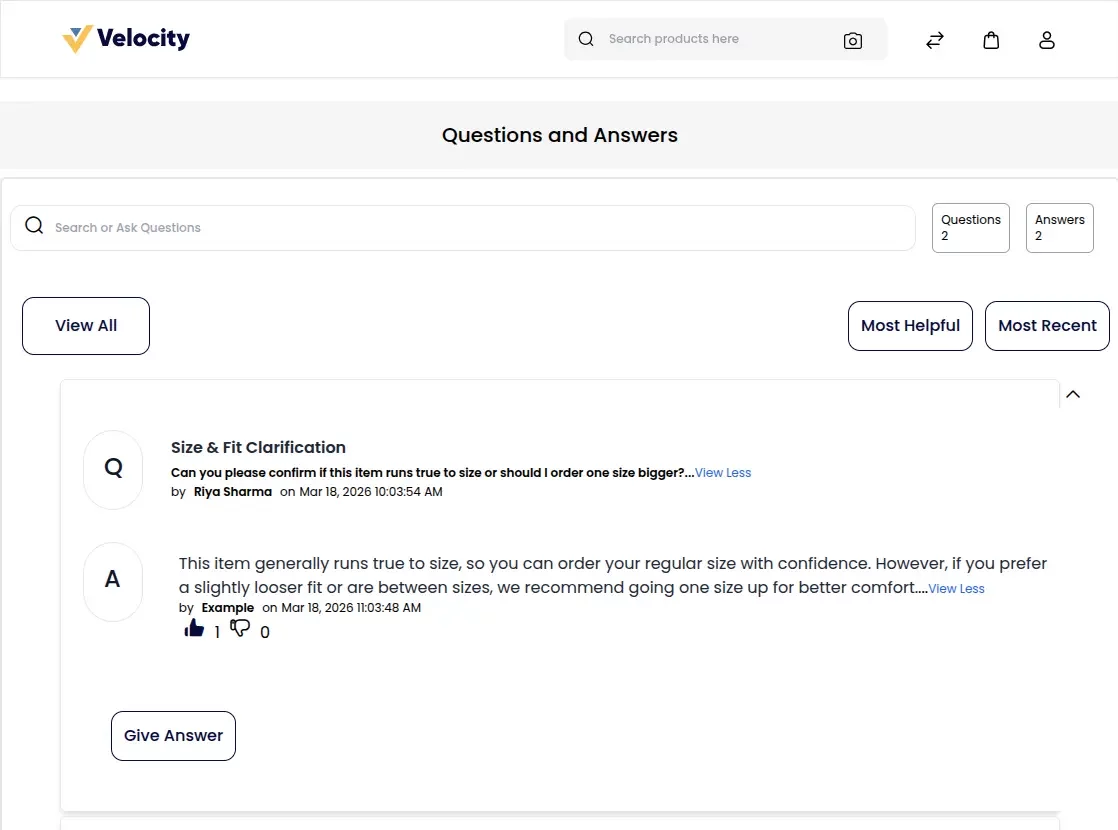1118x830 pixels.
Task: Focus the Search or Ask Questions field
Action: pos(463,228)
